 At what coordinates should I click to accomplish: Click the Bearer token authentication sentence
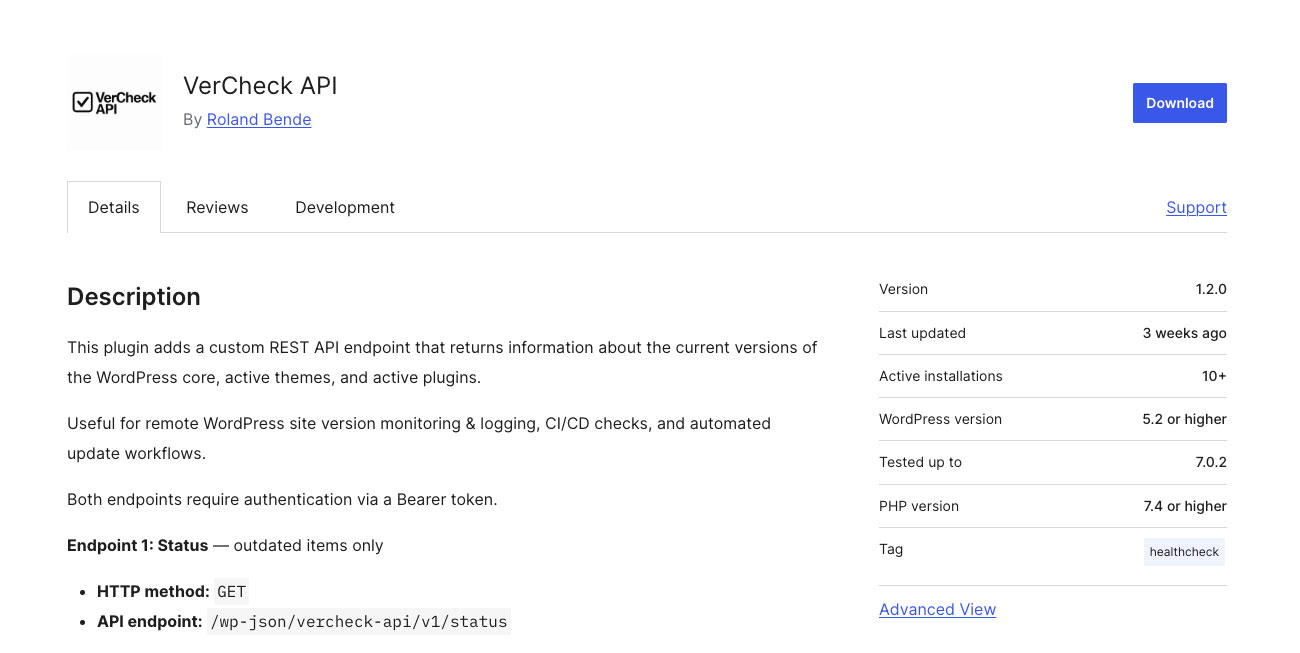(x=282, y=499)
